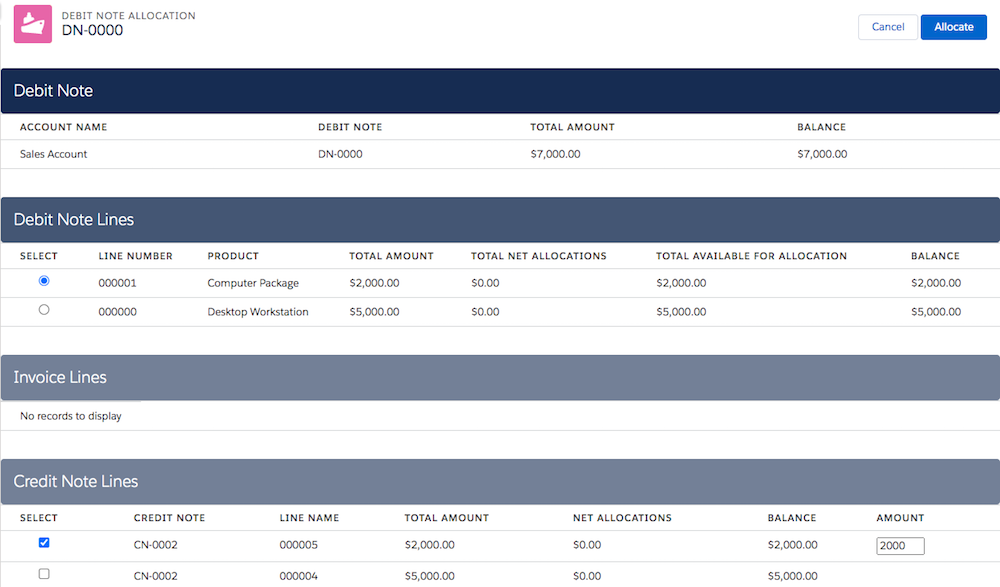Image resolution: width=1000 pixels, height=587 pixels.
Task: Click the Credit Note Lines section header
Action: coord(500,482)
